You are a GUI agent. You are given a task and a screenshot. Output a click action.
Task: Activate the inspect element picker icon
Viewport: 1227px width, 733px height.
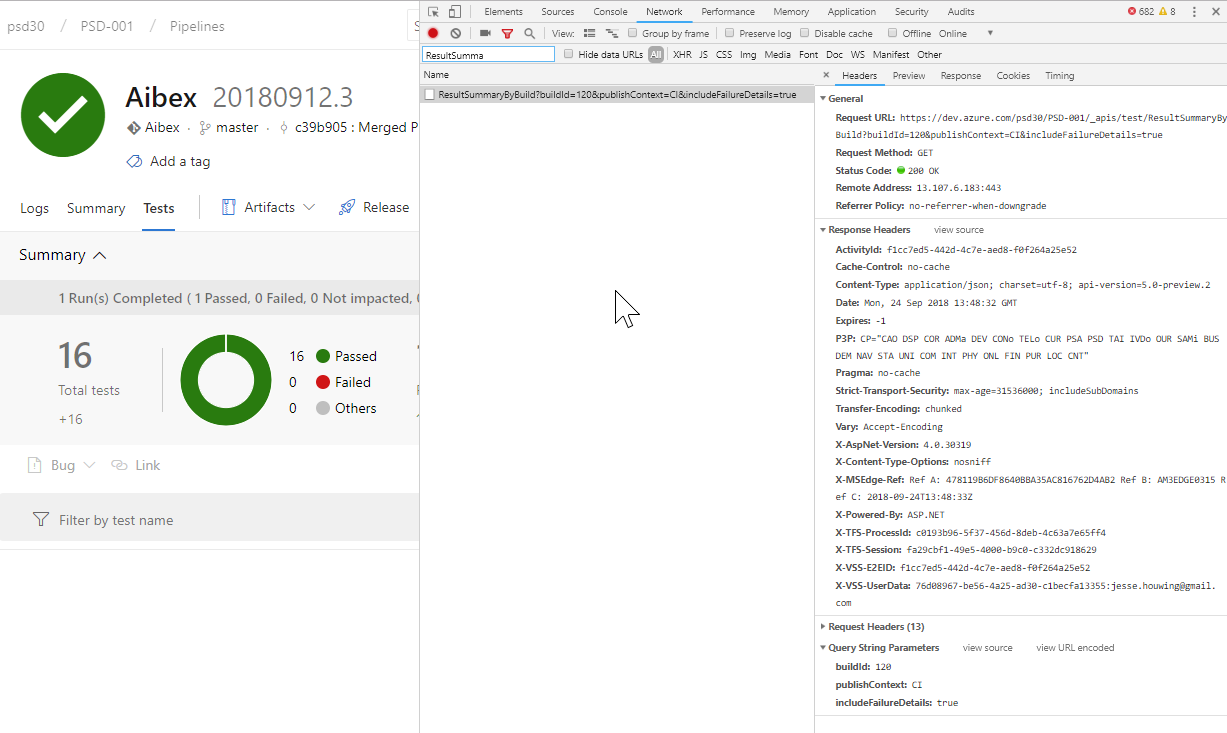(432, 12)
